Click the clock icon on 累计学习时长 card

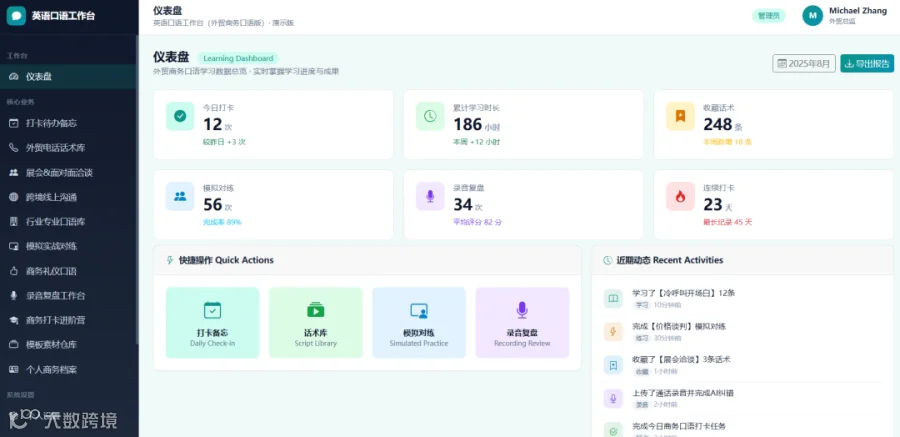click(x=430, y=116)
